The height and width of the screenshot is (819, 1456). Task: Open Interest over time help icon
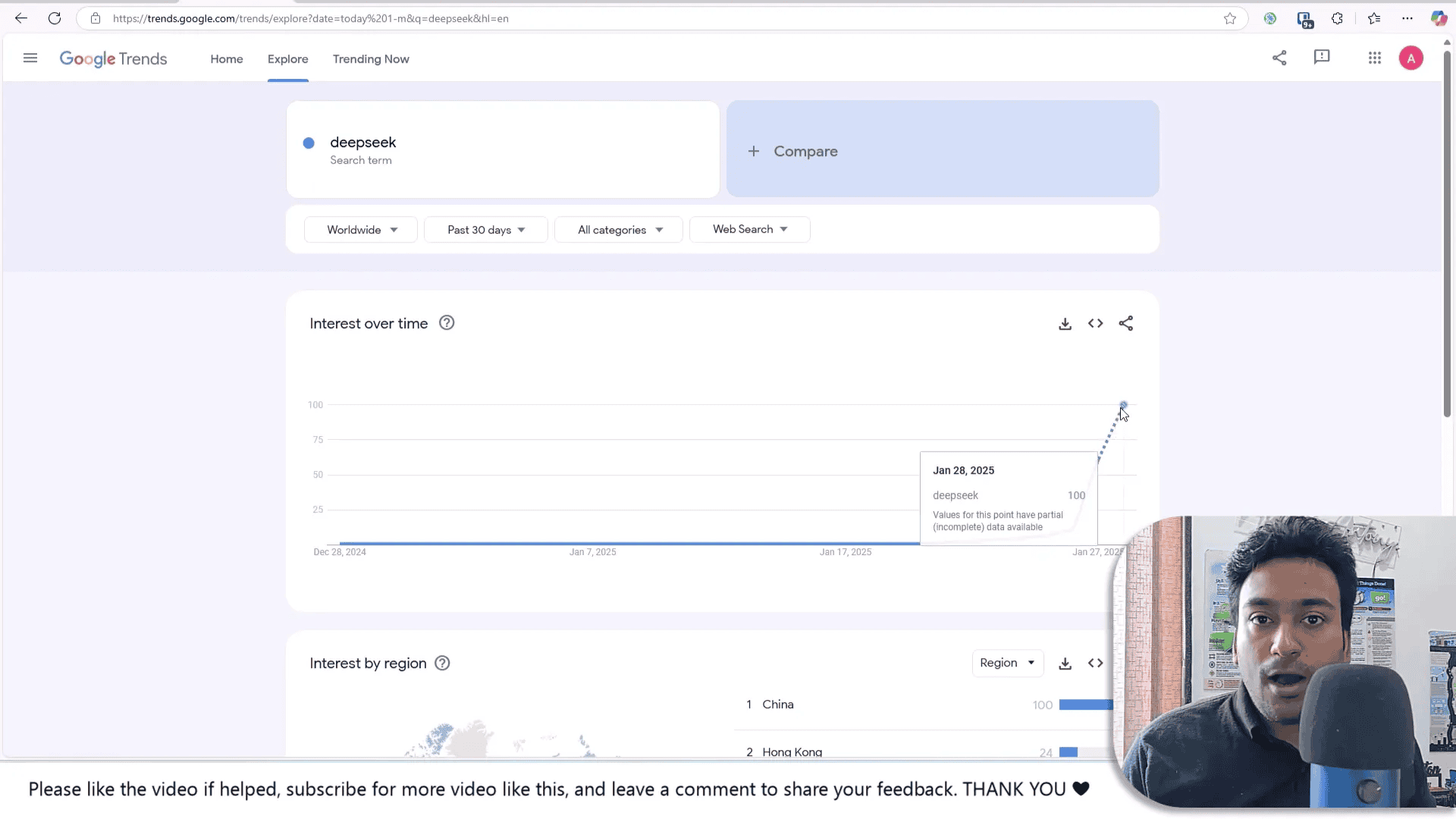click(x=447, y=323)
